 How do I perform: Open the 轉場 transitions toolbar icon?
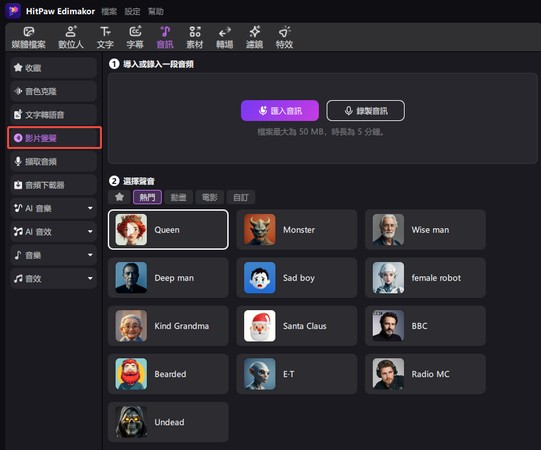pos(225,37)
